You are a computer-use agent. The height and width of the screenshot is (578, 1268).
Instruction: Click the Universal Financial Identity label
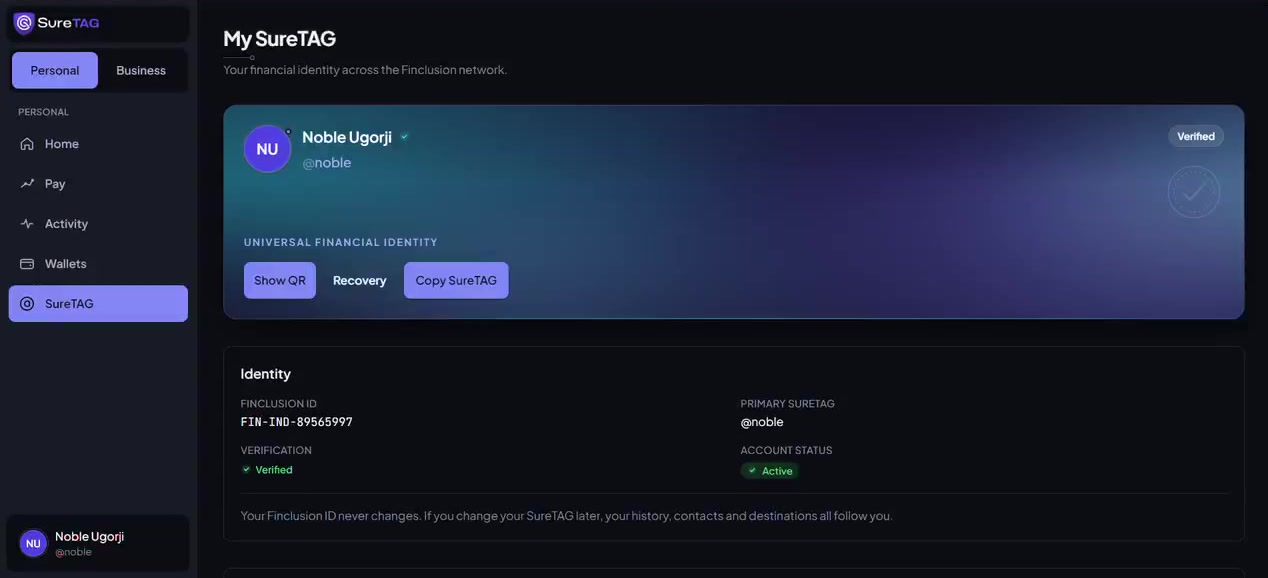341,242
